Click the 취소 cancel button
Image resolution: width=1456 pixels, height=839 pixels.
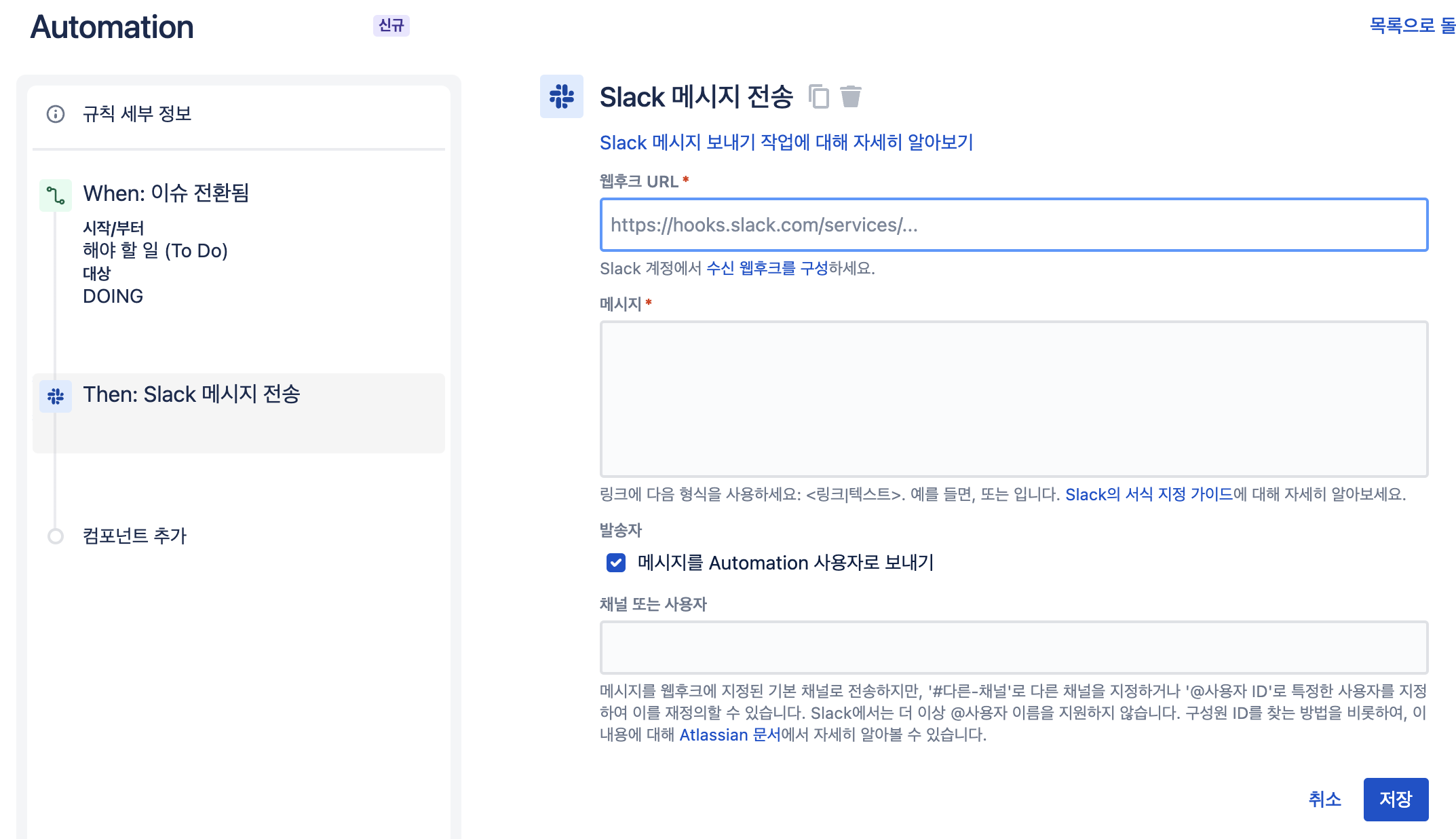click(x=1324, y=800)
